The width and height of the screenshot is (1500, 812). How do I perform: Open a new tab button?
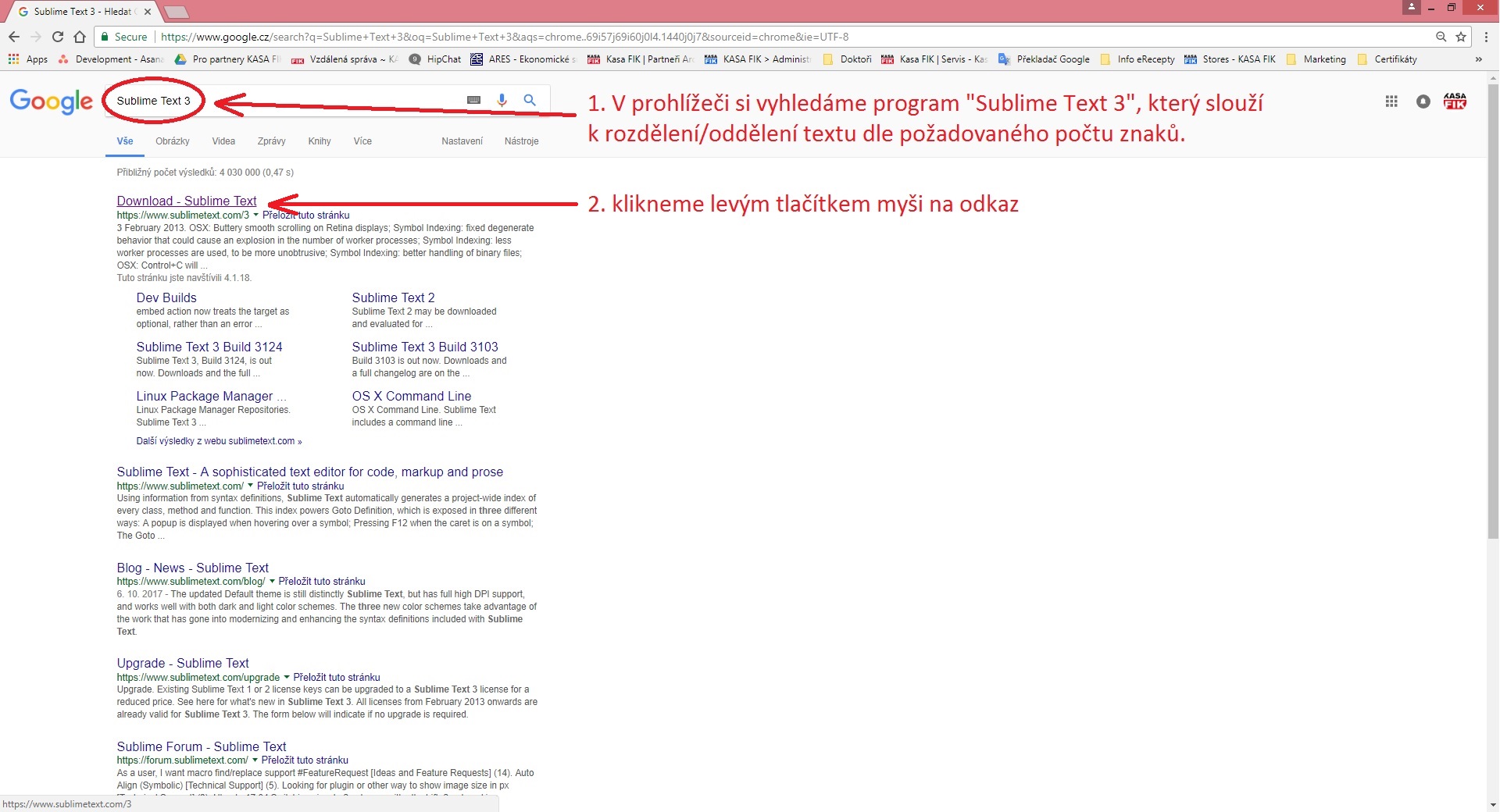[x=177, y=12]
